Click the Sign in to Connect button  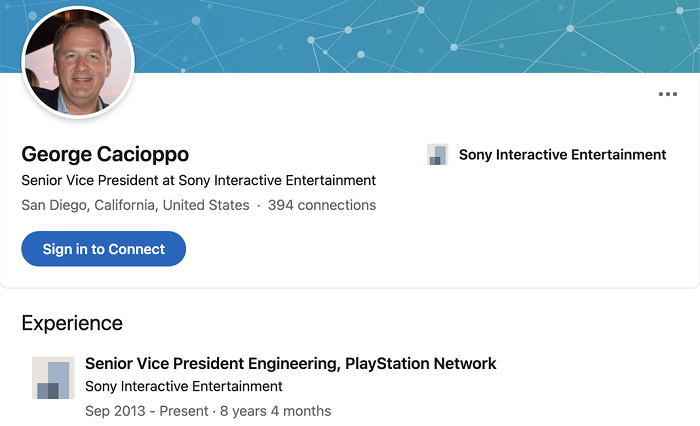(x=104, y=249)
